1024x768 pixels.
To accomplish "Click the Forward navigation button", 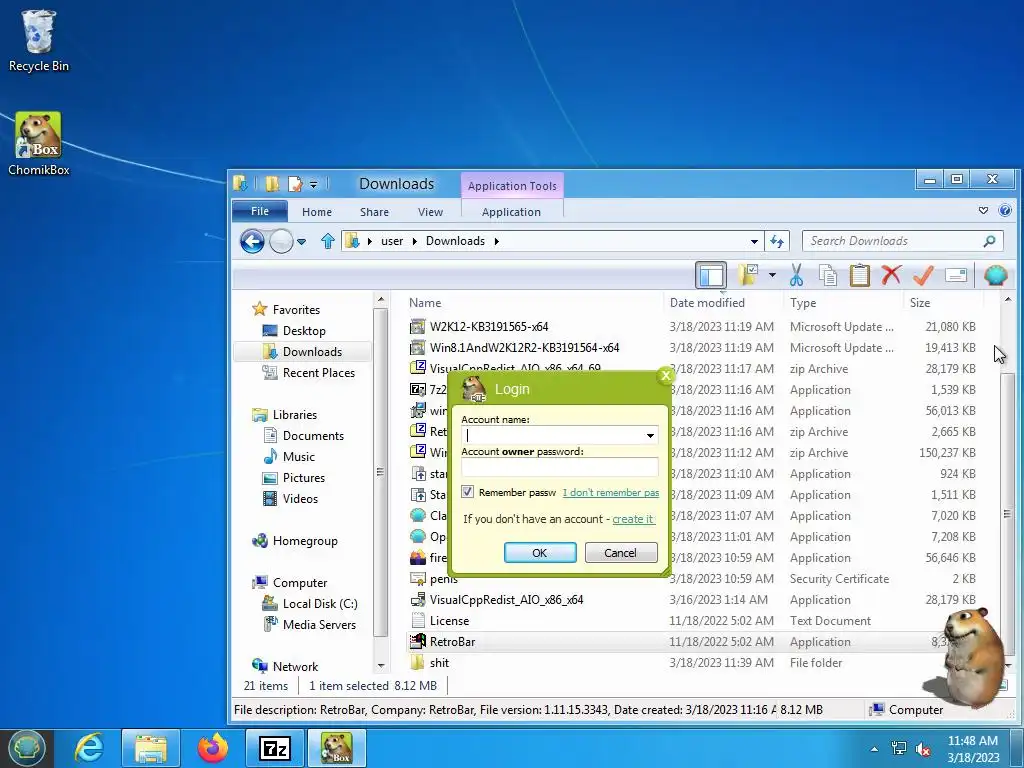I will [281, 242].
